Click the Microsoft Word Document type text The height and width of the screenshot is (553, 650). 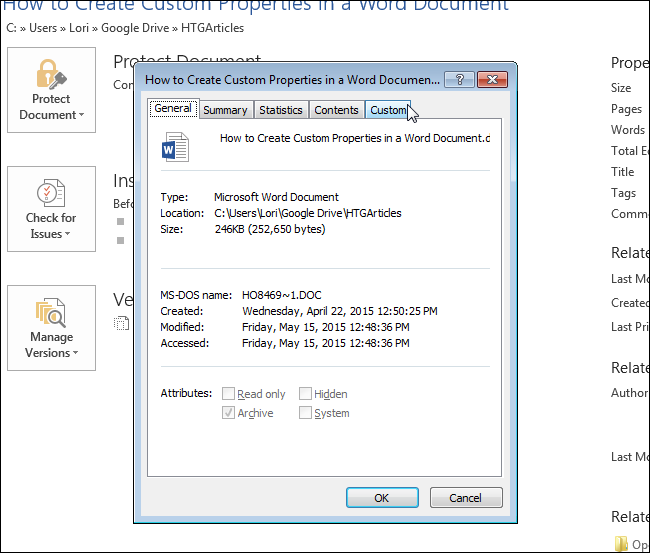[x=276, y=197]
